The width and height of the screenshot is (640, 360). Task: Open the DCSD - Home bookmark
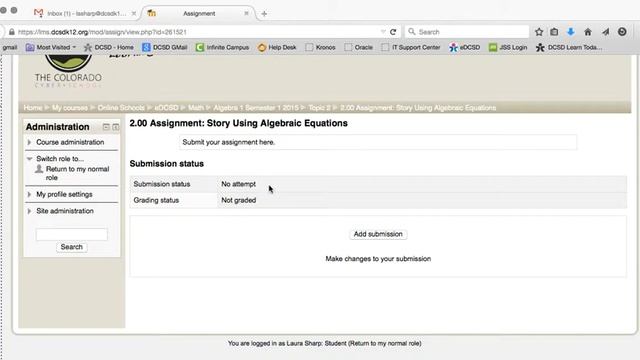[109, 47]
